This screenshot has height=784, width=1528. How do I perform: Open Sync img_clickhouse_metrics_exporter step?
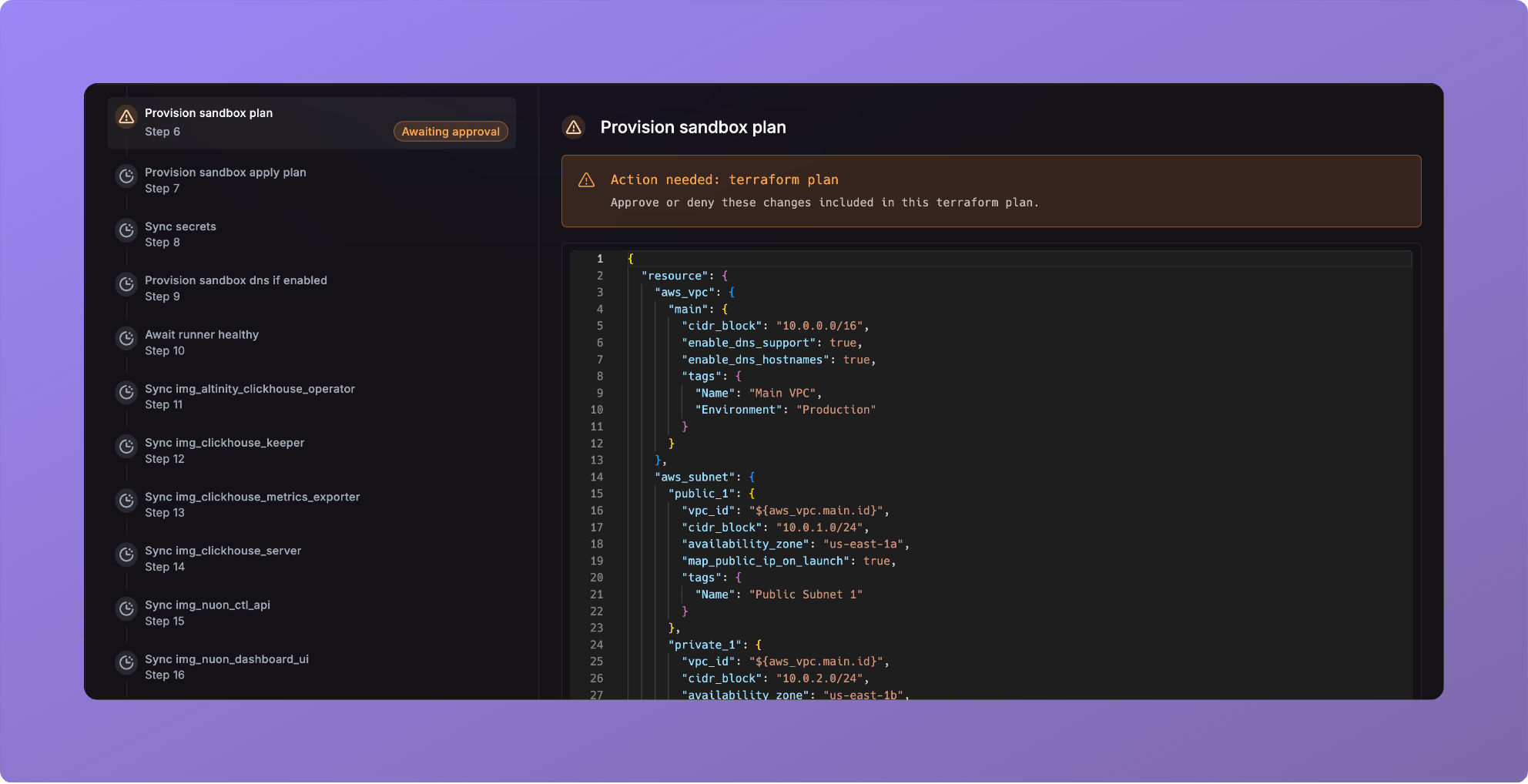[x=312, y=504]
